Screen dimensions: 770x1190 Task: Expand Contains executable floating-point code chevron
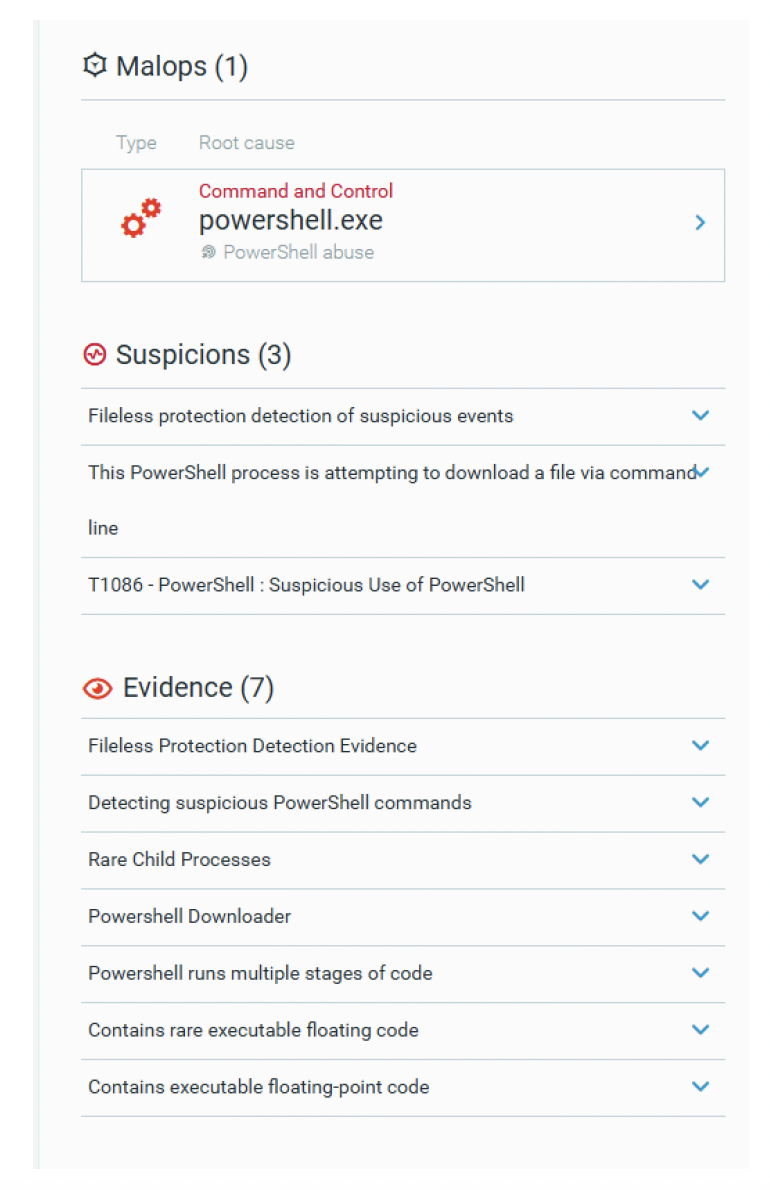click(x=700, y=1087)
